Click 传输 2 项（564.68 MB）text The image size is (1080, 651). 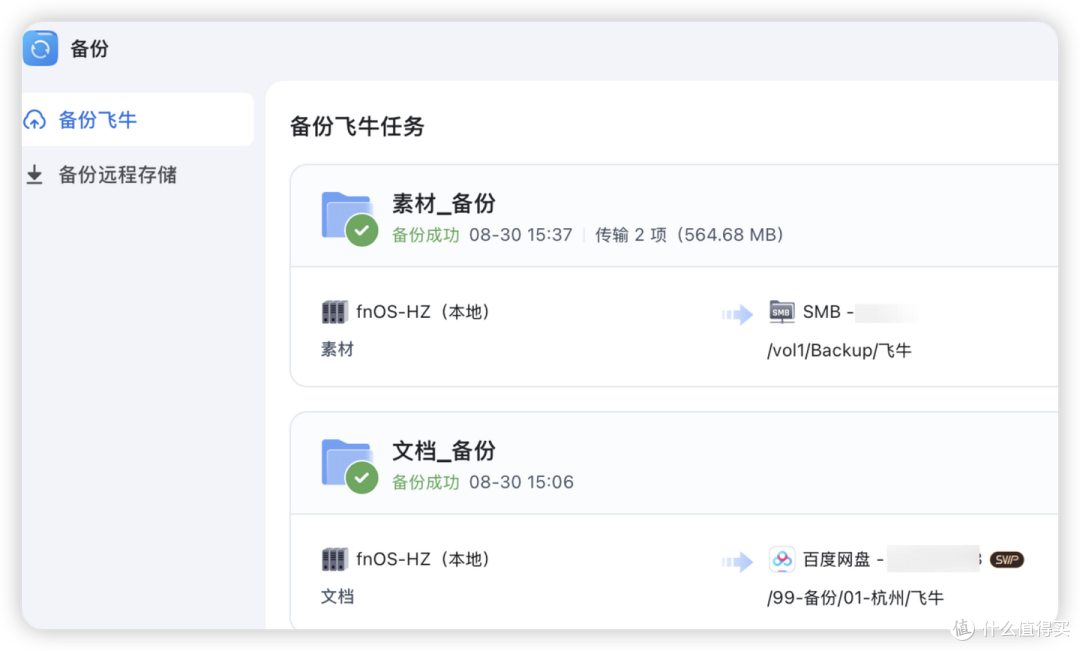(x=689, y=235)
